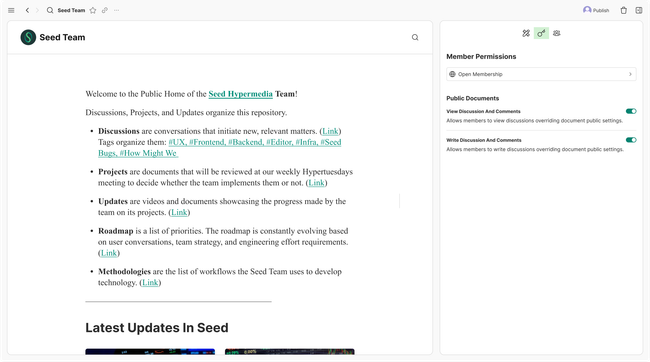650x362 pixels.
Task: Turn off Write Discussion And Comments
Action: 631,140
